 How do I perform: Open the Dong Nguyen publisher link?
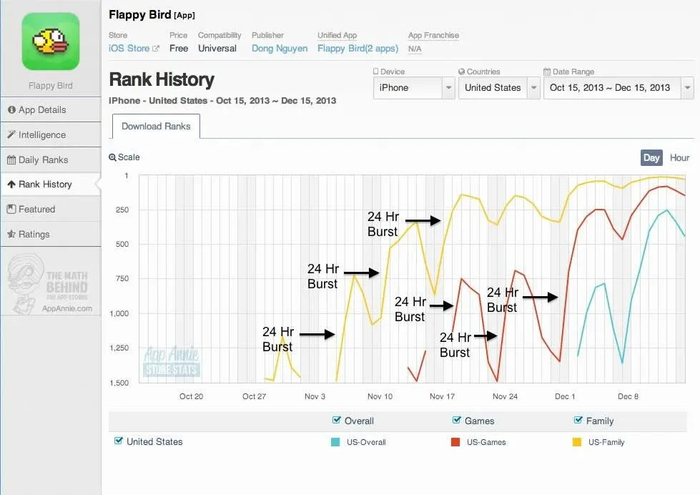[x=279, y=48]
